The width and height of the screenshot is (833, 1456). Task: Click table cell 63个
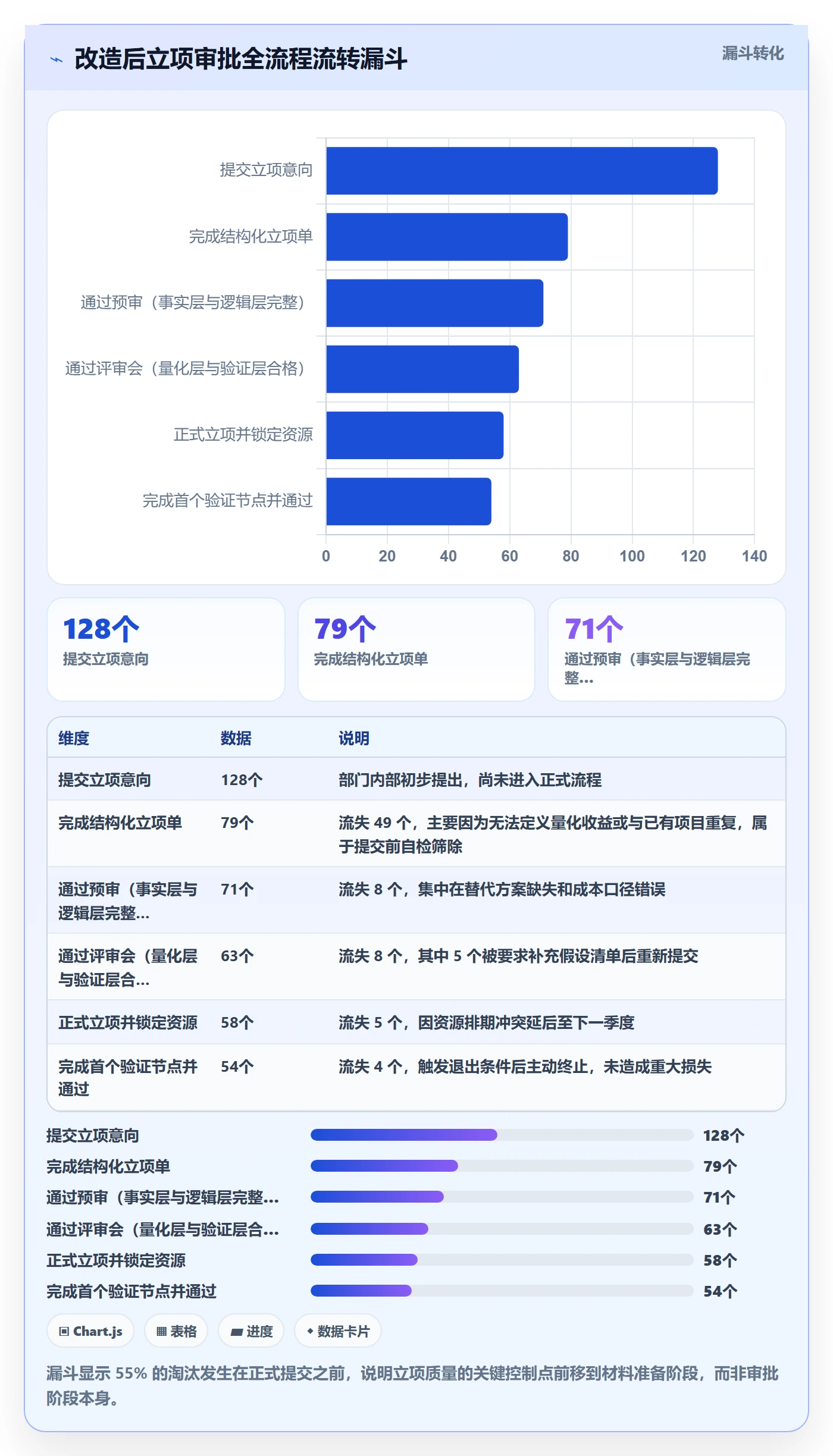coord(237,956)
